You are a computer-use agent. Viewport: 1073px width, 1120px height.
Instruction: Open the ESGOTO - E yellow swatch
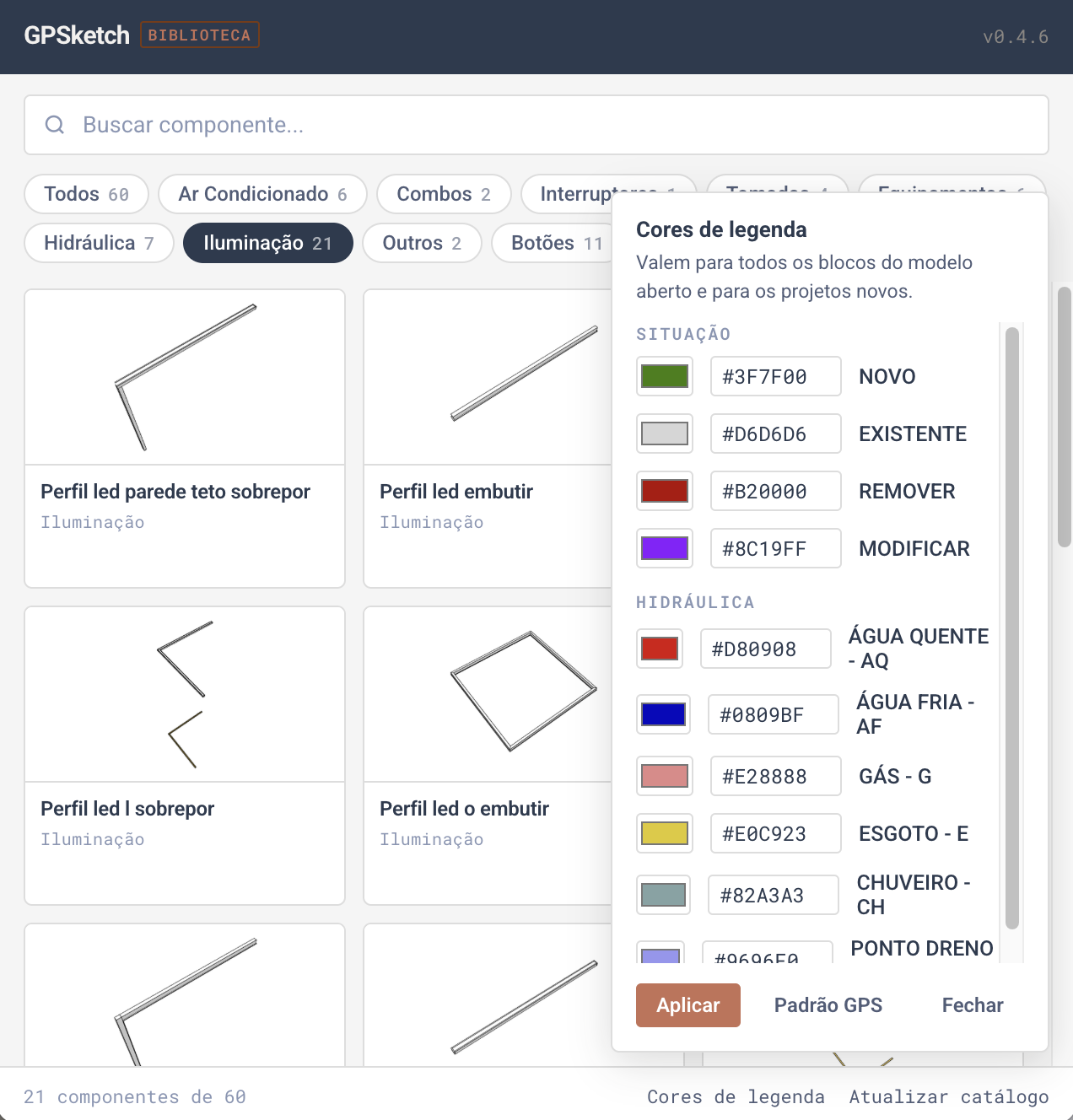(665, 833)
